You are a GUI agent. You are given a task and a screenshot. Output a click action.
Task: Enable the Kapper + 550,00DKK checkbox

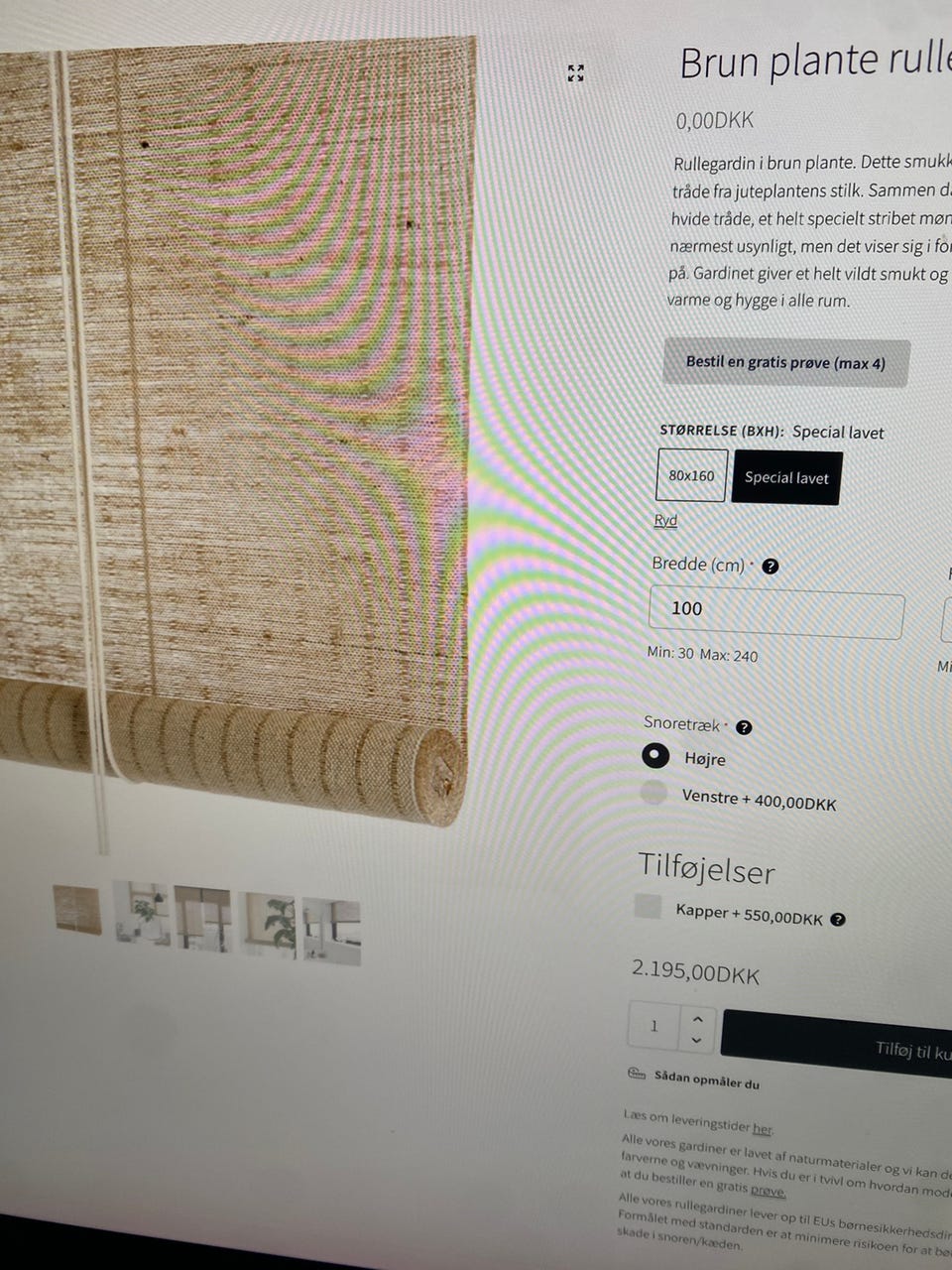(x=649, y=906)
